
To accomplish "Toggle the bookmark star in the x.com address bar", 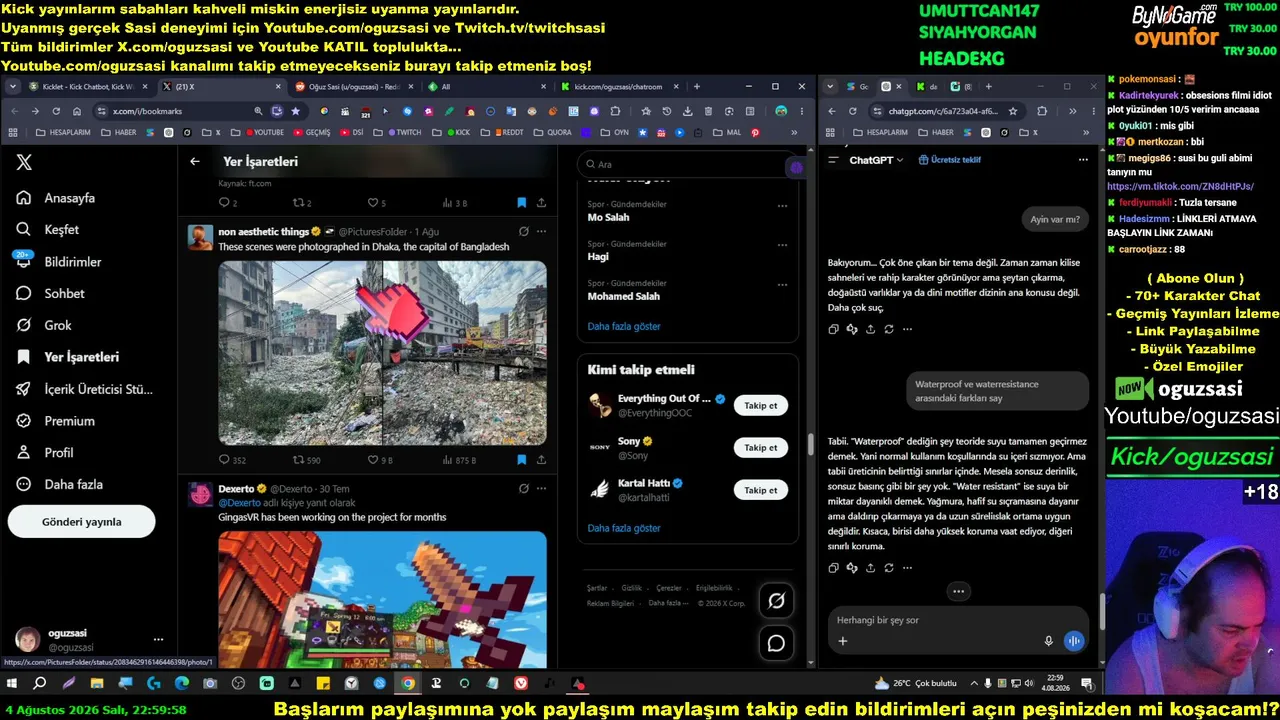I will 296,111.
